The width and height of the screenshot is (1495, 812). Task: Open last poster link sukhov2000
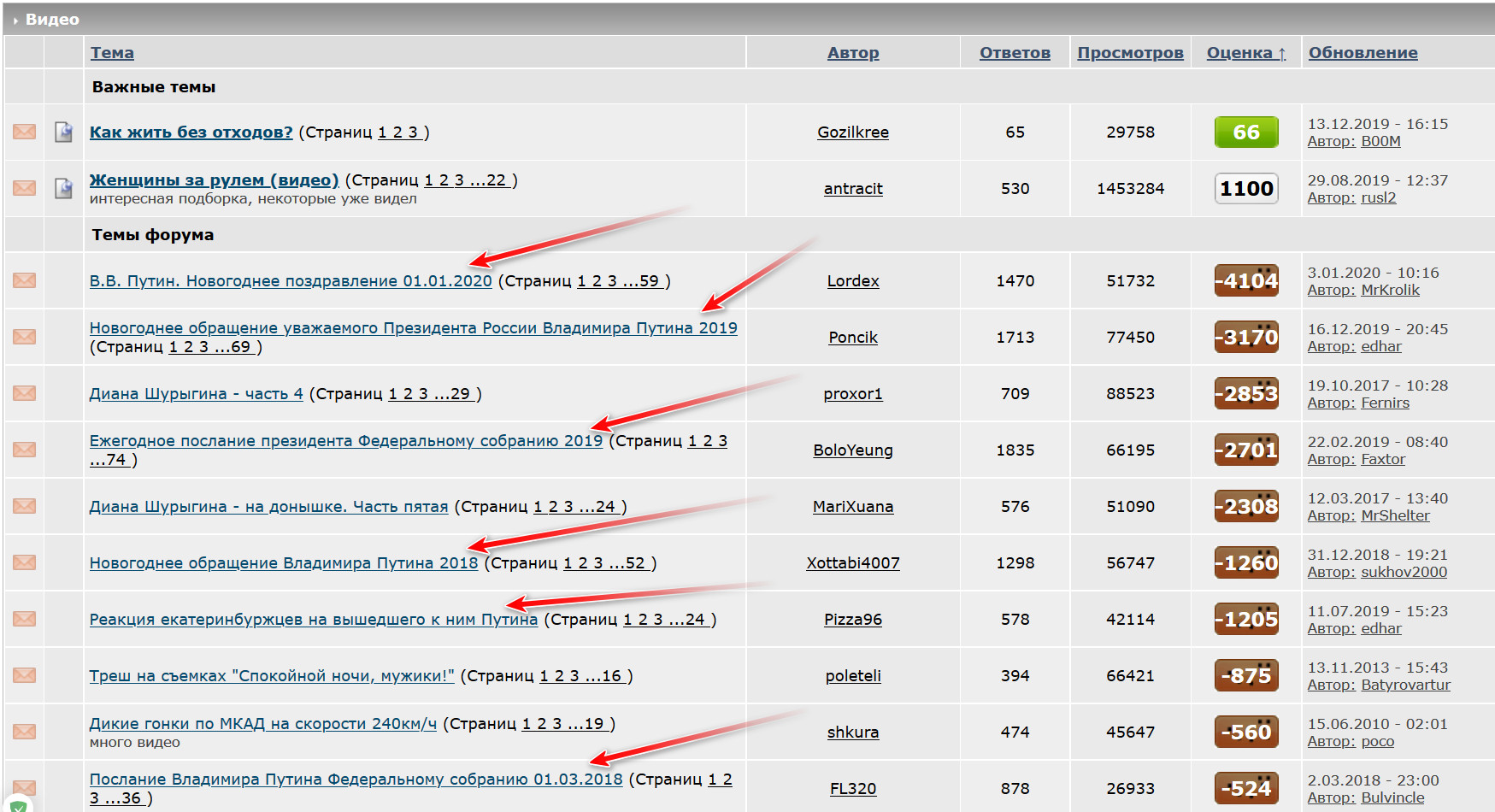click(x=1404, y=572)
